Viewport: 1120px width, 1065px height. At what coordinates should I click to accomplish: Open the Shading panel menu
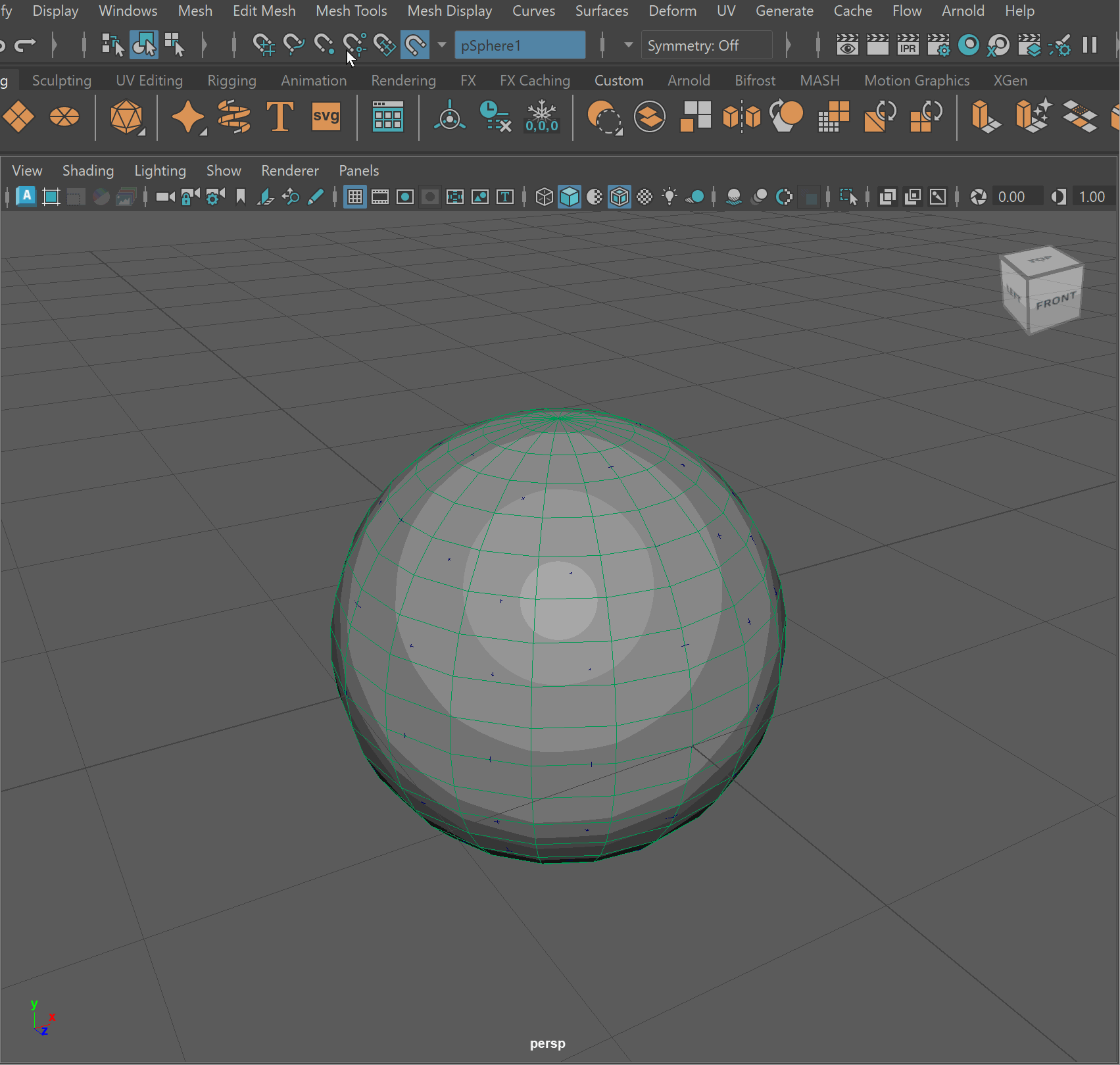(87, 170)
